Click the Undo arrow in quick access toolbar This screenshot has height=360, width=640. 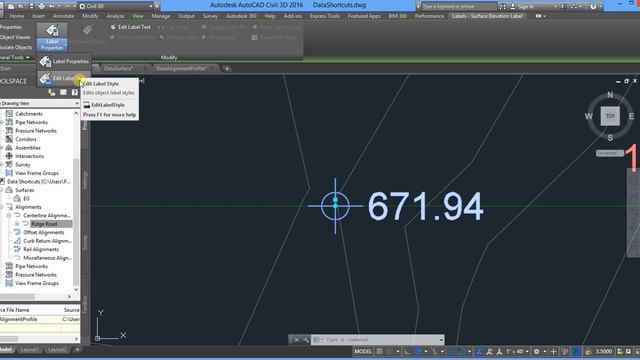[52, 6]
